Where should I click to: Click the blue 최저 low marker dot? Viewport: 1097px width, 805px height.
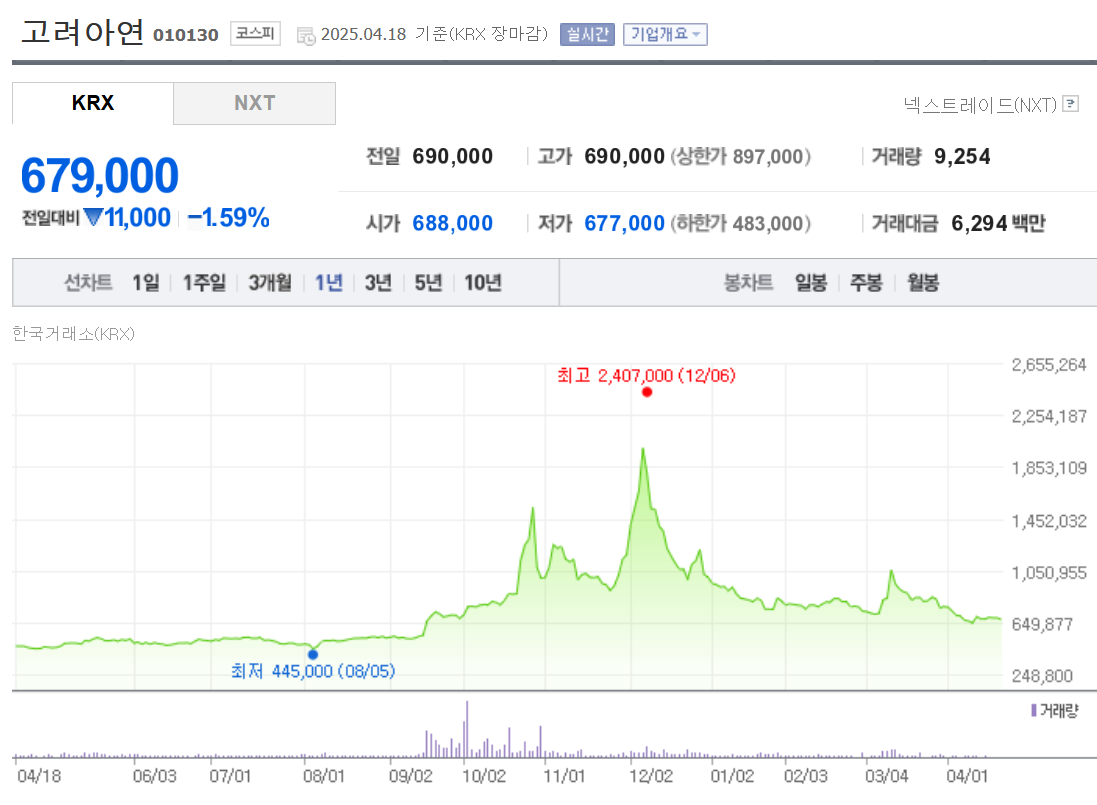point(313,655)
